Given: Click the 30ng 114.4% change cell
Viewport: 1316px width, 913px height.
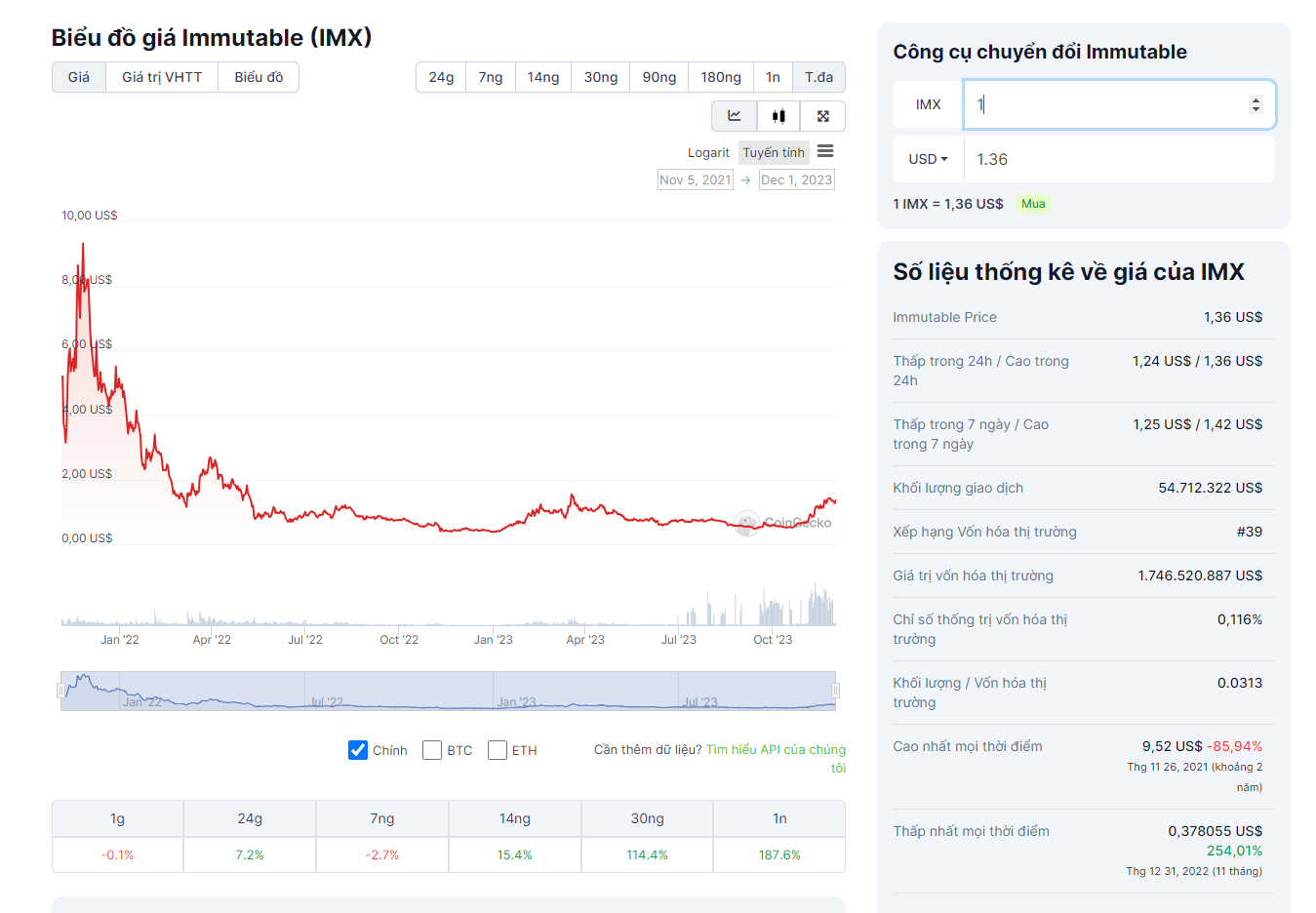Looking at the screenshot, I should click(x=647, y=854).
